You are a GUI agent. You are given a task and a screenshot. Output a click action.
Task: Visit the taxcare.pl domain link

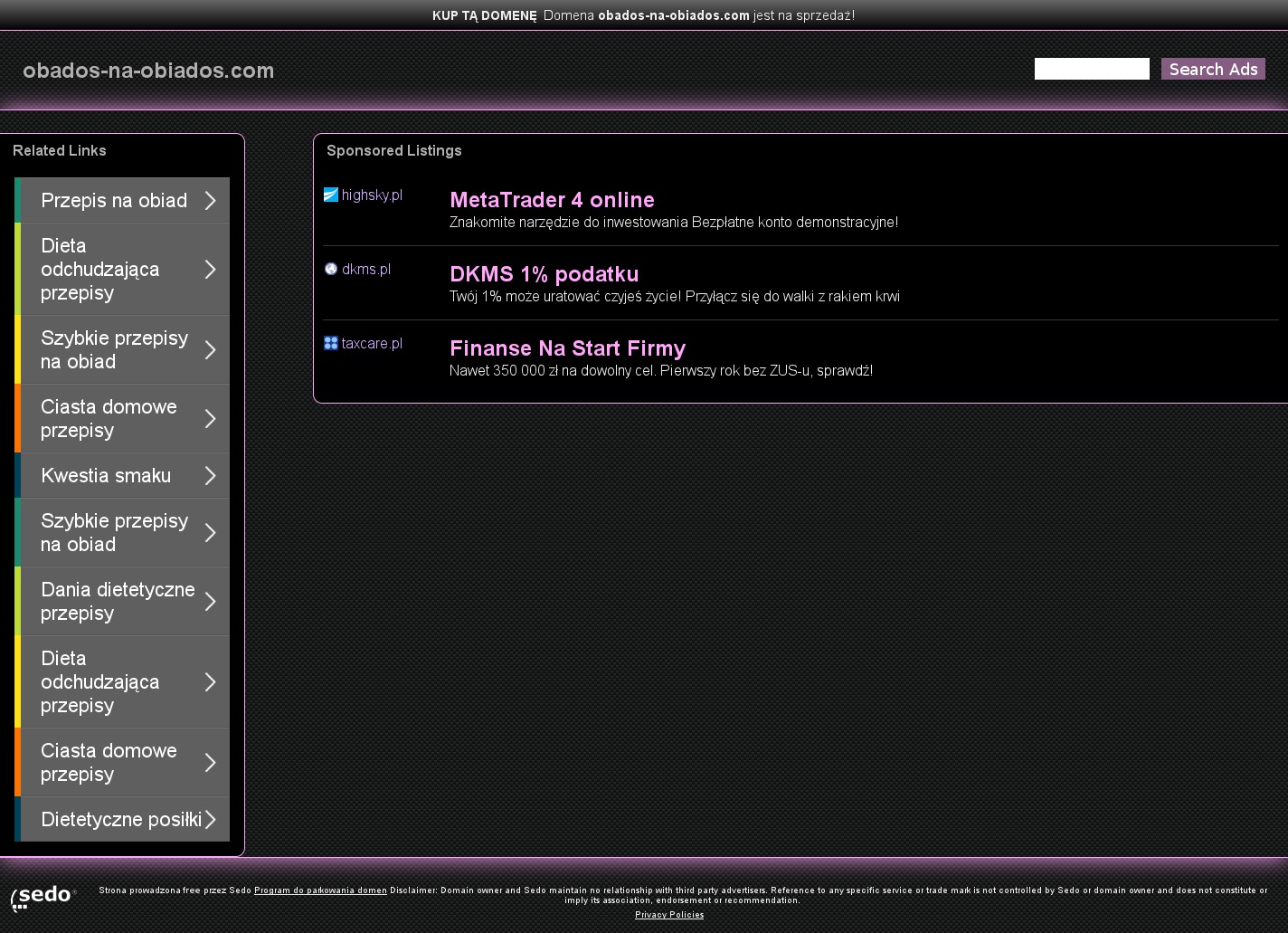pyautogui.click(x=372, y=343)
